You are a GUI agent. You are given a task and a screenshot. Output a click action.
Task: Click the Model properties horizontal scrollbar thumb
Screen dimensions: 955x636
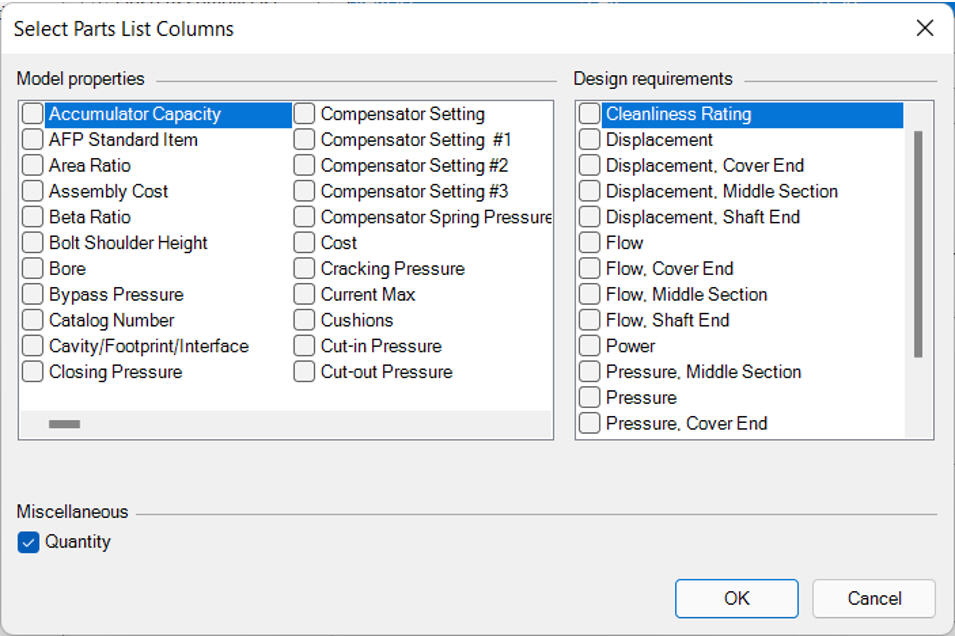coord(65,424)
